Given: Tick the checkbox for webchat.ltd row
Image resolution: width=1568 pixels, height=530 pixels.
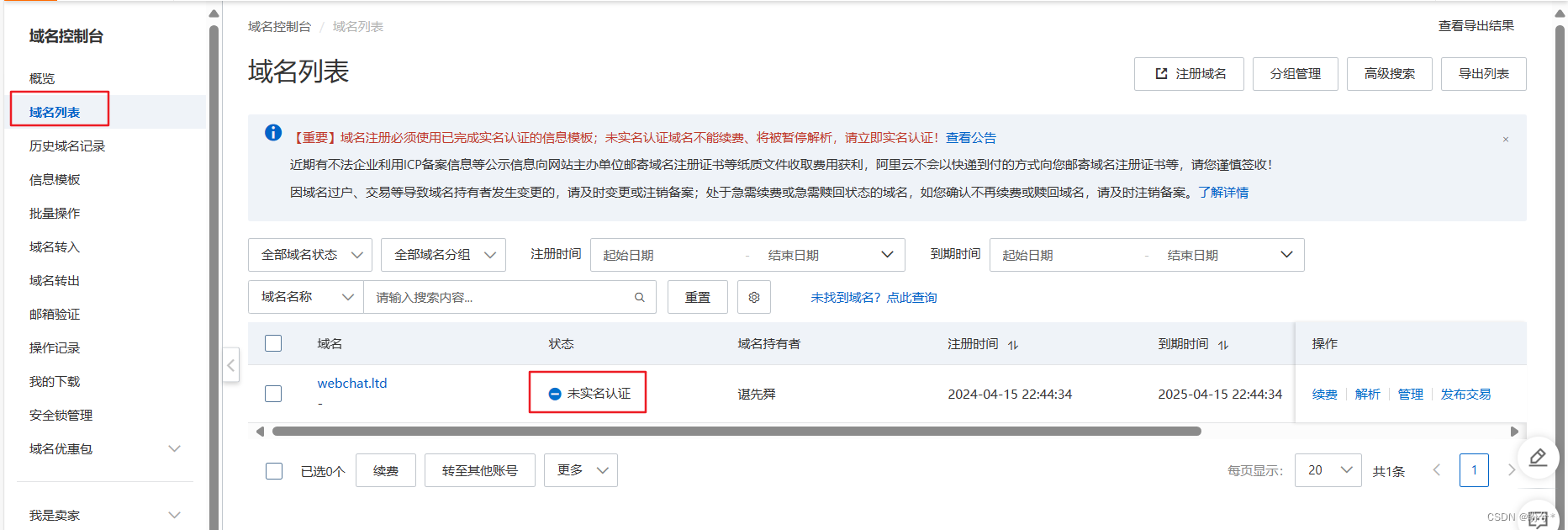Looking at the screenshot, I should coord(273,394).
